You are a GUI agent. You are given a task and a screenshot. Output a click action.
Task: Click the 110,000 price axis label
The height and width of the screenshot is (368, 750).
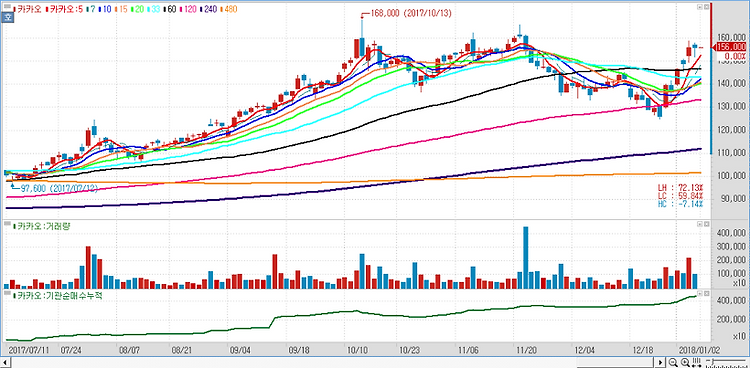[733, 153]
